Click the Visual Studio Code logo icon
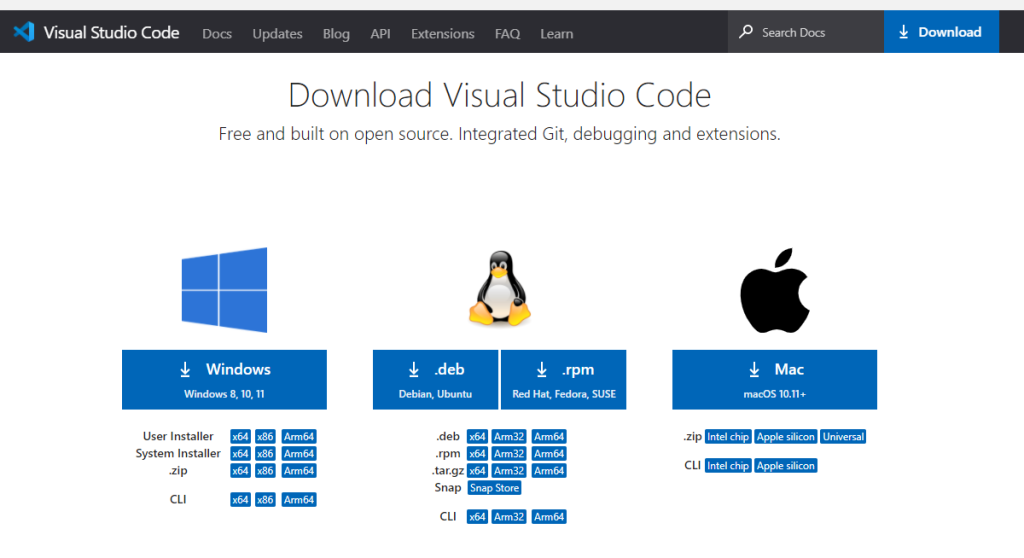1024x558 pixels. pos(24,31)
